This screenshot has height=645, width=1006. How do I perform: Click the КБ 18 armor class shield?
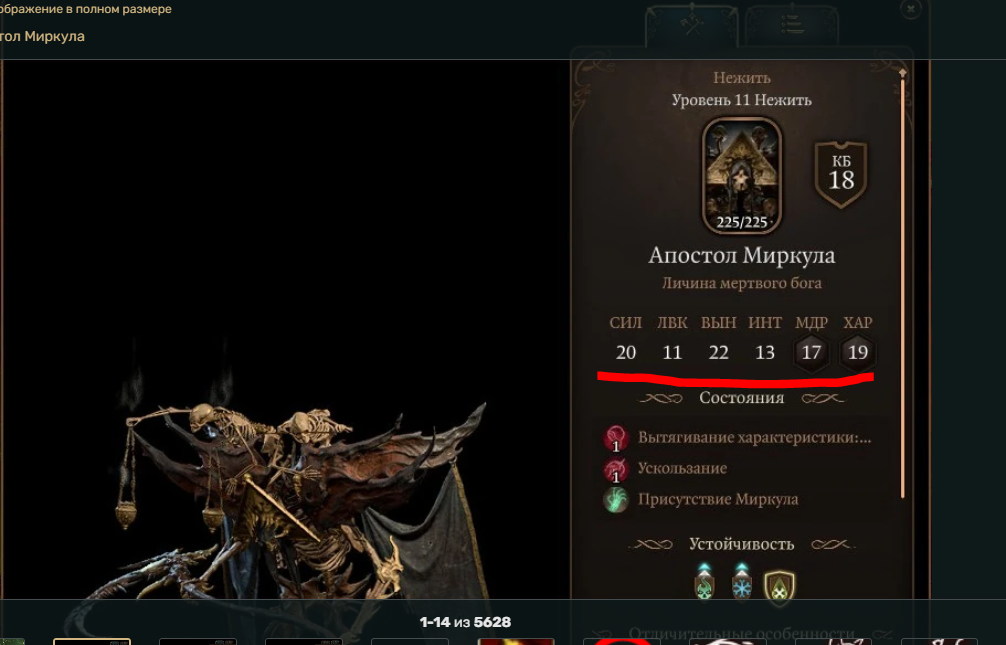coord(841,174)
